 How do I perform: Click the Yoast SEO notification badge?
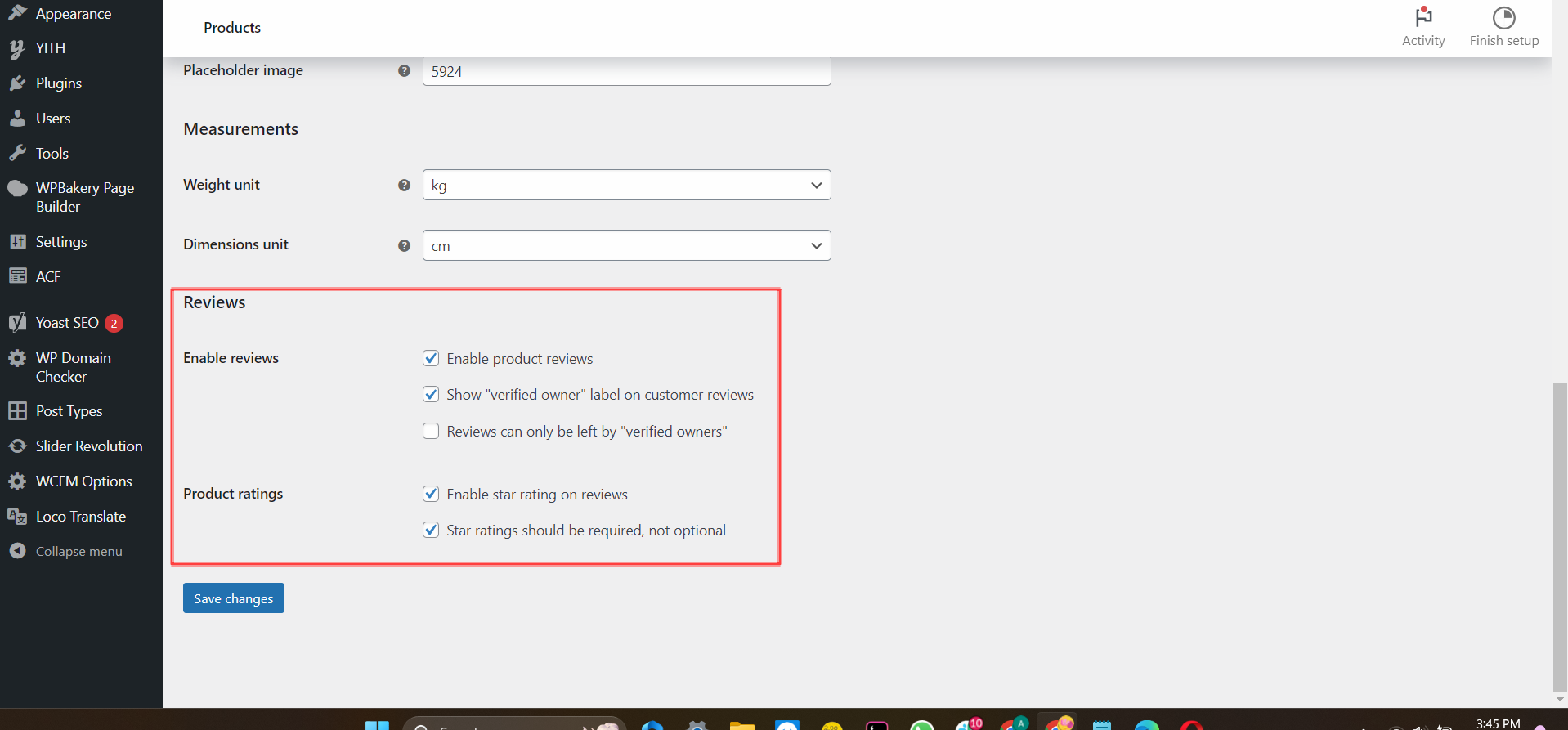click(x=114, y=323)
